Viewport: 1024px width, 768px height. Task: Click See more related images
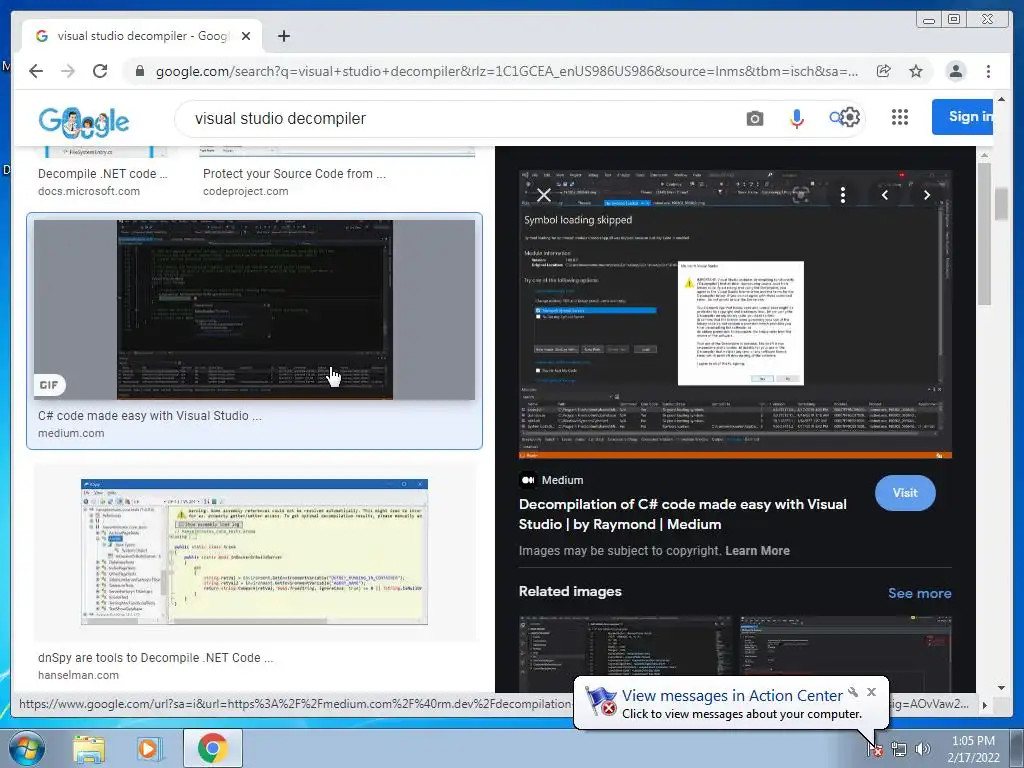click(920, 593)
